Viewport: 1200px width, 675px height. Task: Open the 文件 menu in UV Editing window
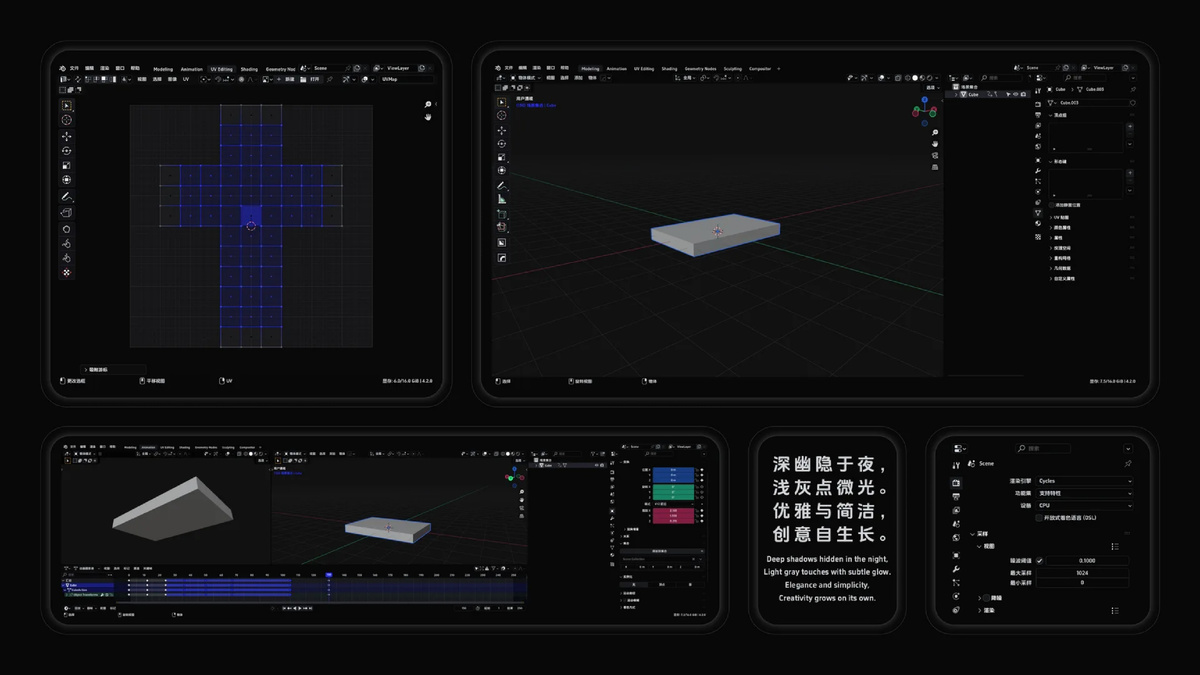pos(74,69)
